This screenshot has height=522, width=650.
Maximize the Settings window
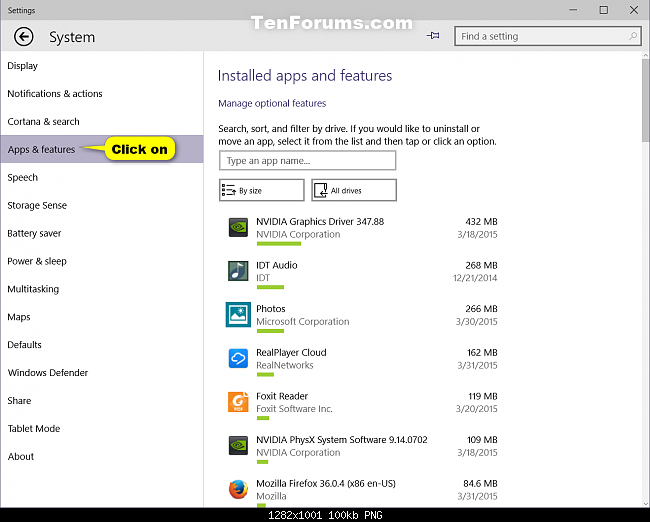tap(604, 10)
